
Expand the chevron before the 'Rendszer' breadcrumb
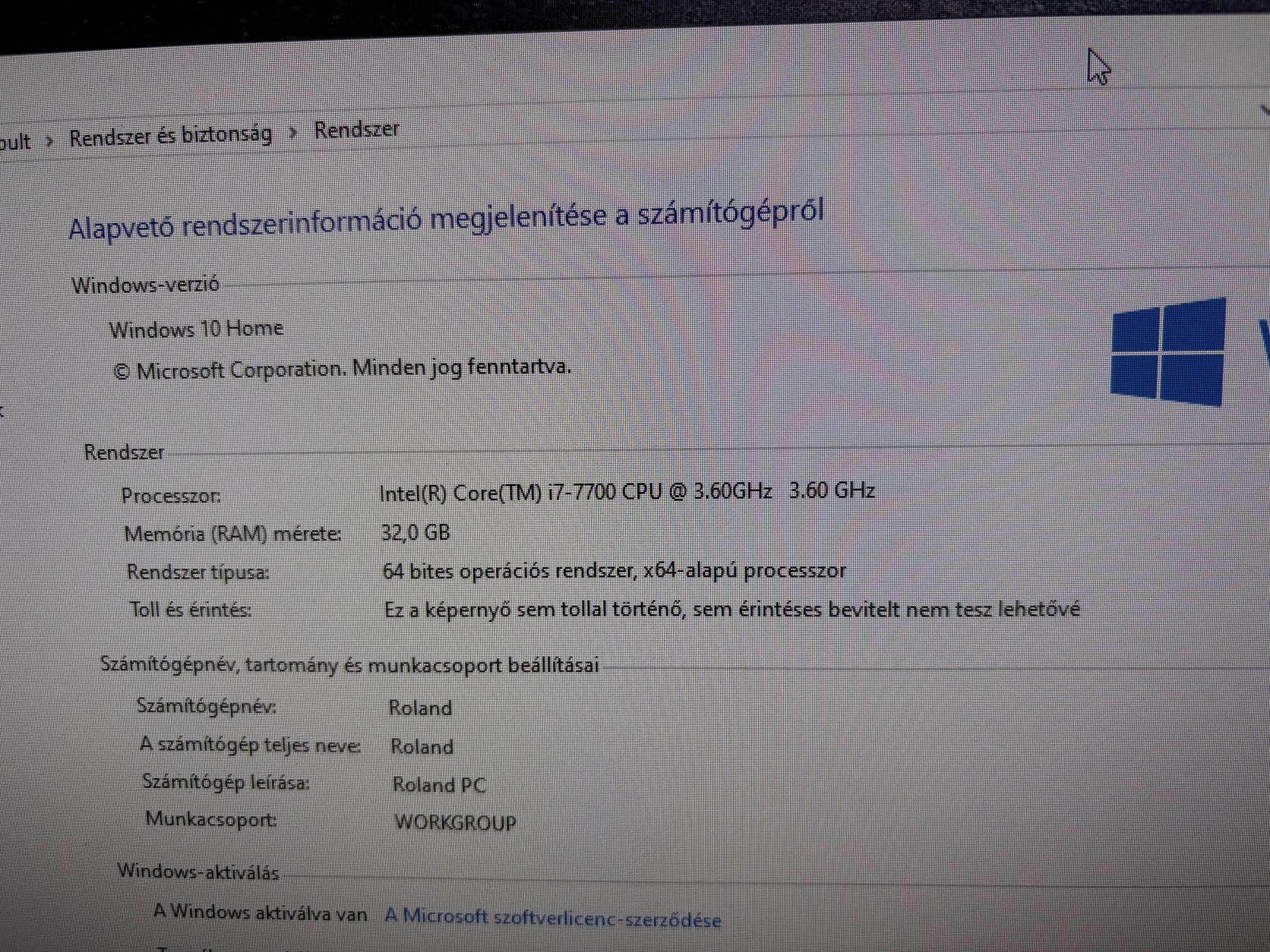tap(293, 134)
